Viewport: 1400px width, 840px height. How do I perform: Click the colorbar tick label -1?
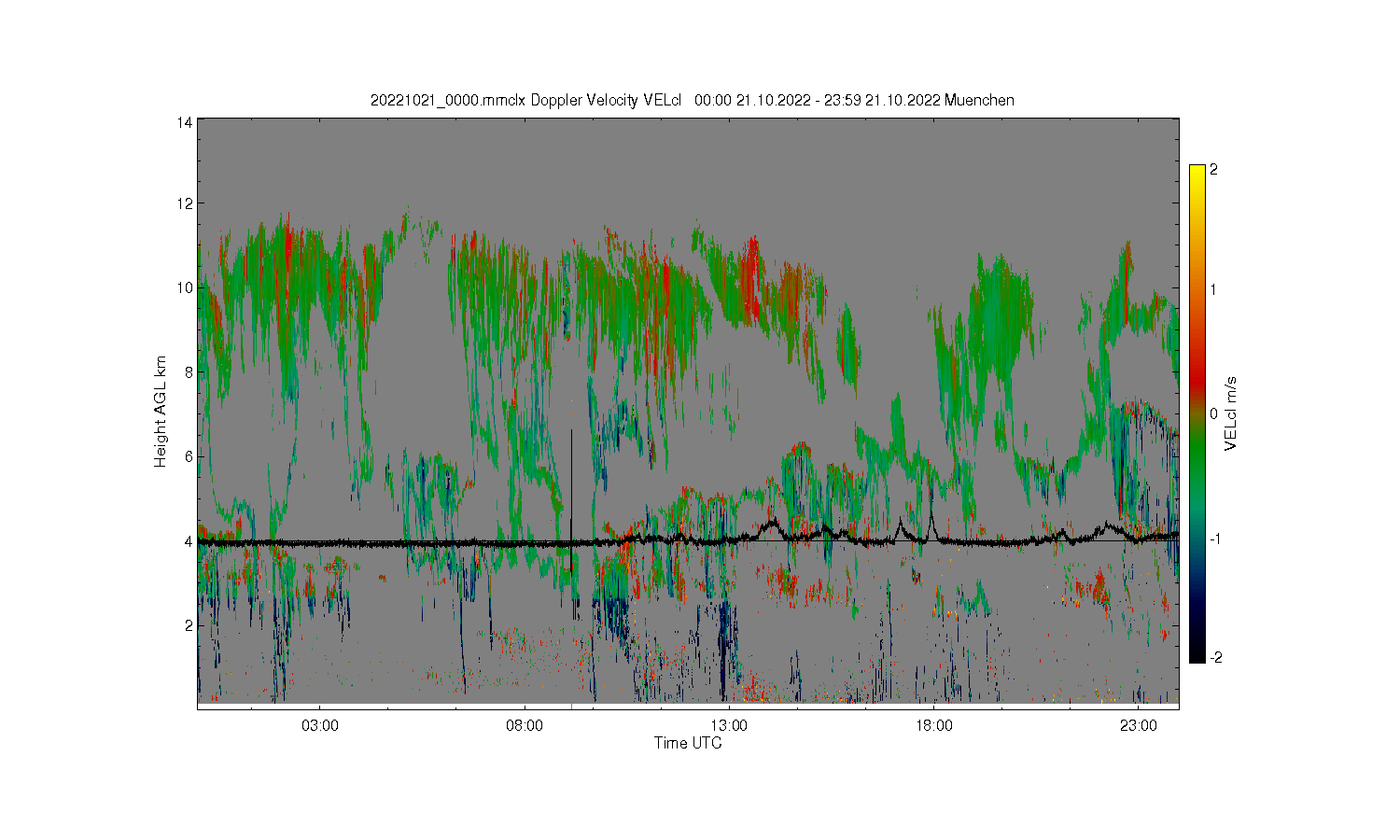pos(1215,539)
